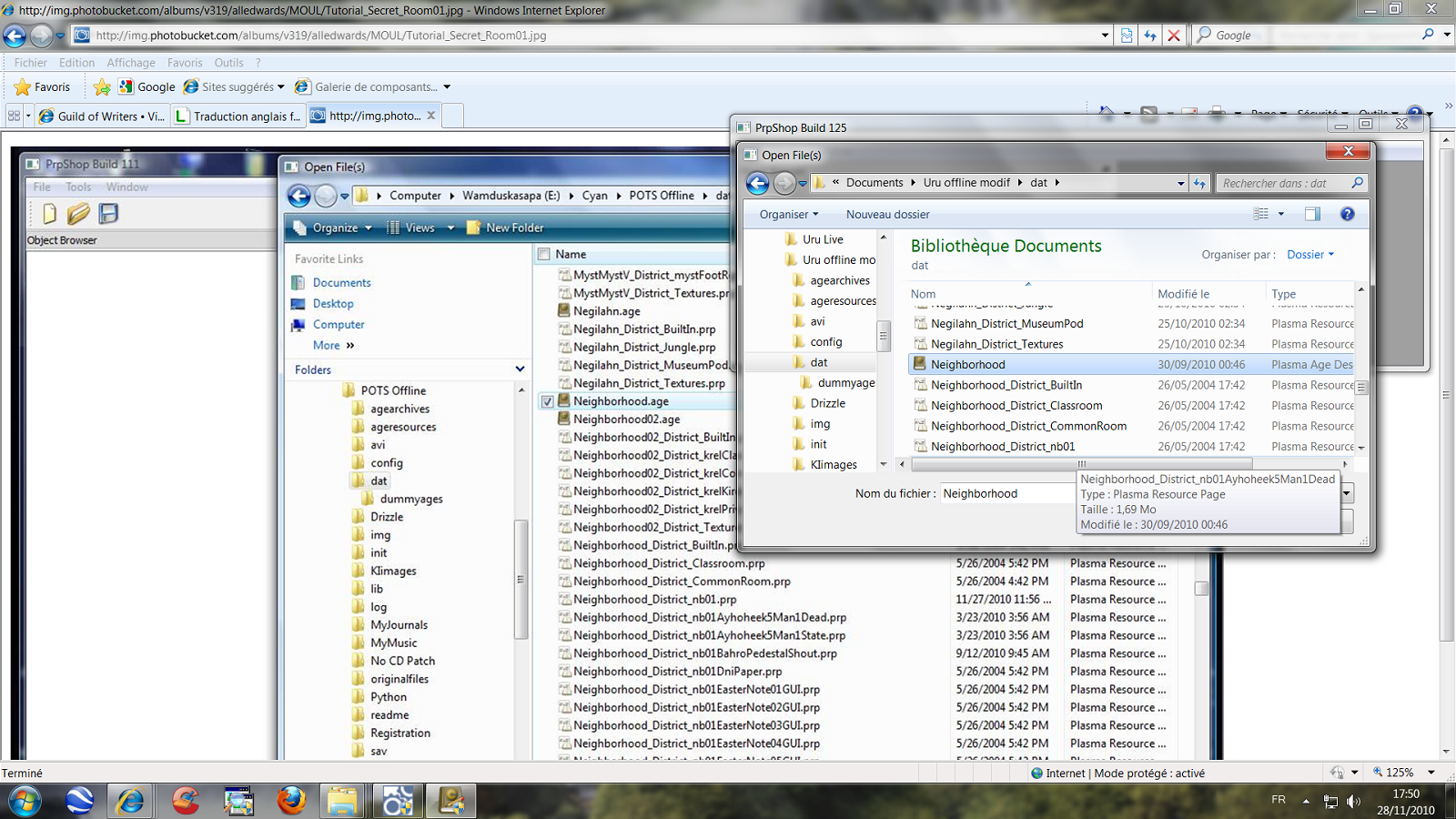Click Organize in the left Open File dialog

point(334,227)
